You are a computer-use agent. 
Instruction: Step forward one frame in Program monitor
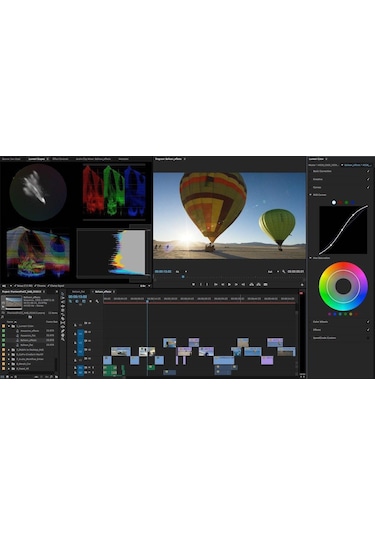click(x=236, y=284)
